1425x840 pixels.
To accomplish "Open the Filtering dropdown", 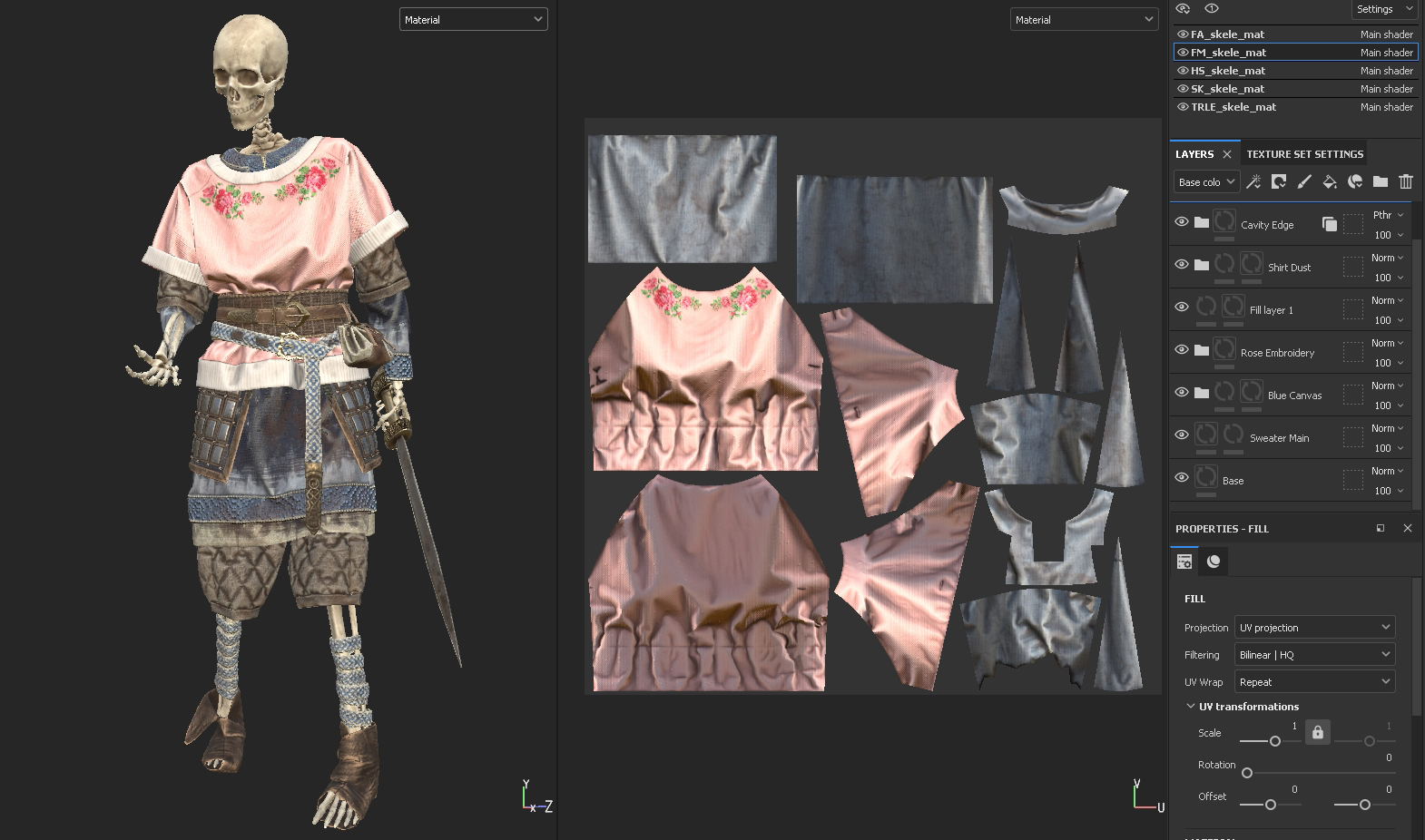I will pyautogui.click(x=1314, y=655).
